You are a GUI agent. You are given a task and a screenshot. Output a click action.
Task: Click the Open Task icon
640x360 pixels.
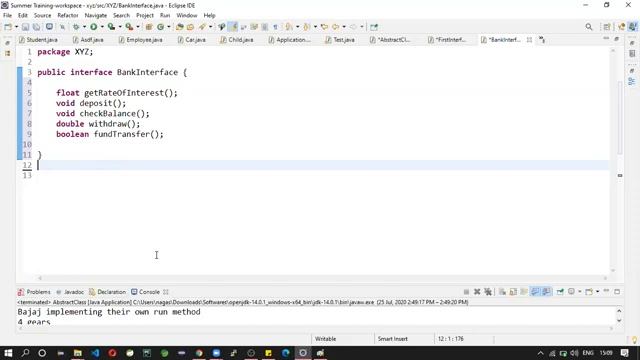pyautogui.click(x=190, y=27)
